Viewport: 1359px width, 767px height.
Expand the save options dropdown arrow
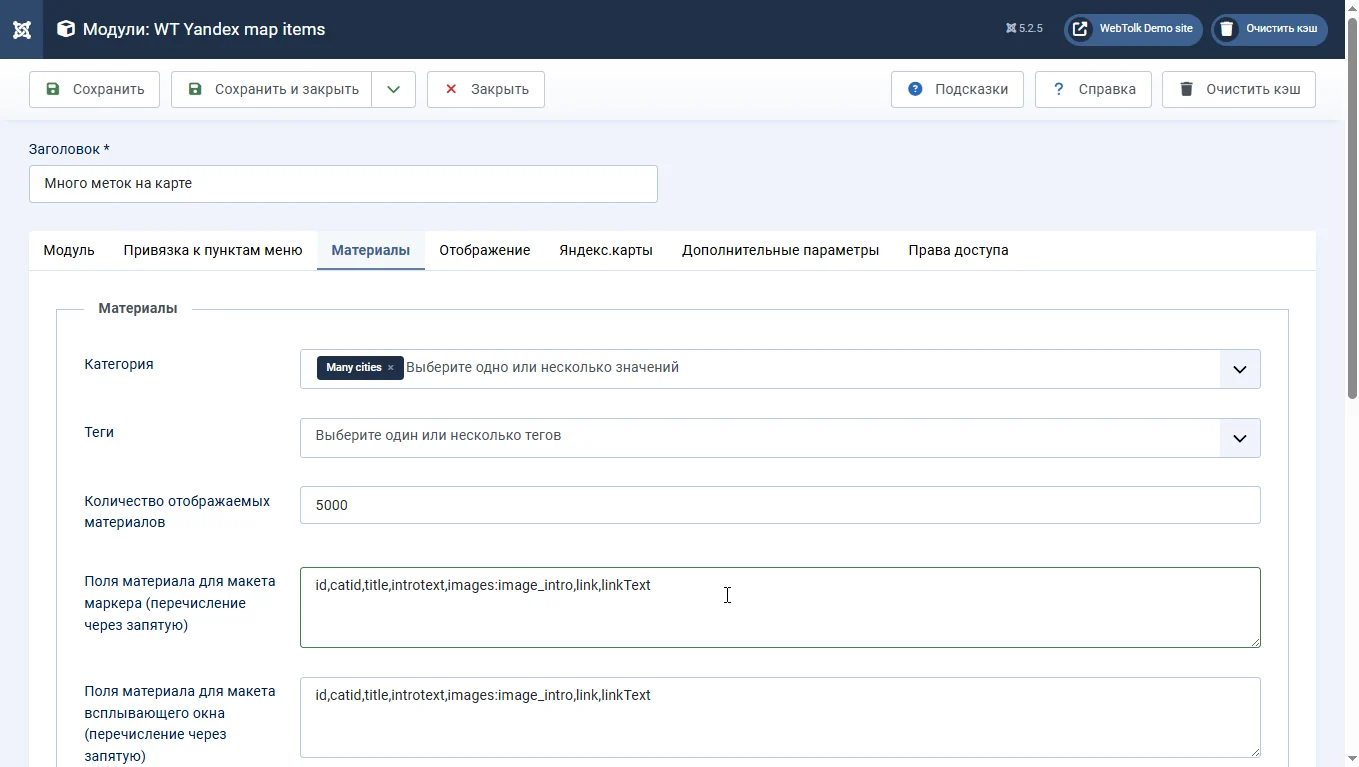(x=394, y=89)
